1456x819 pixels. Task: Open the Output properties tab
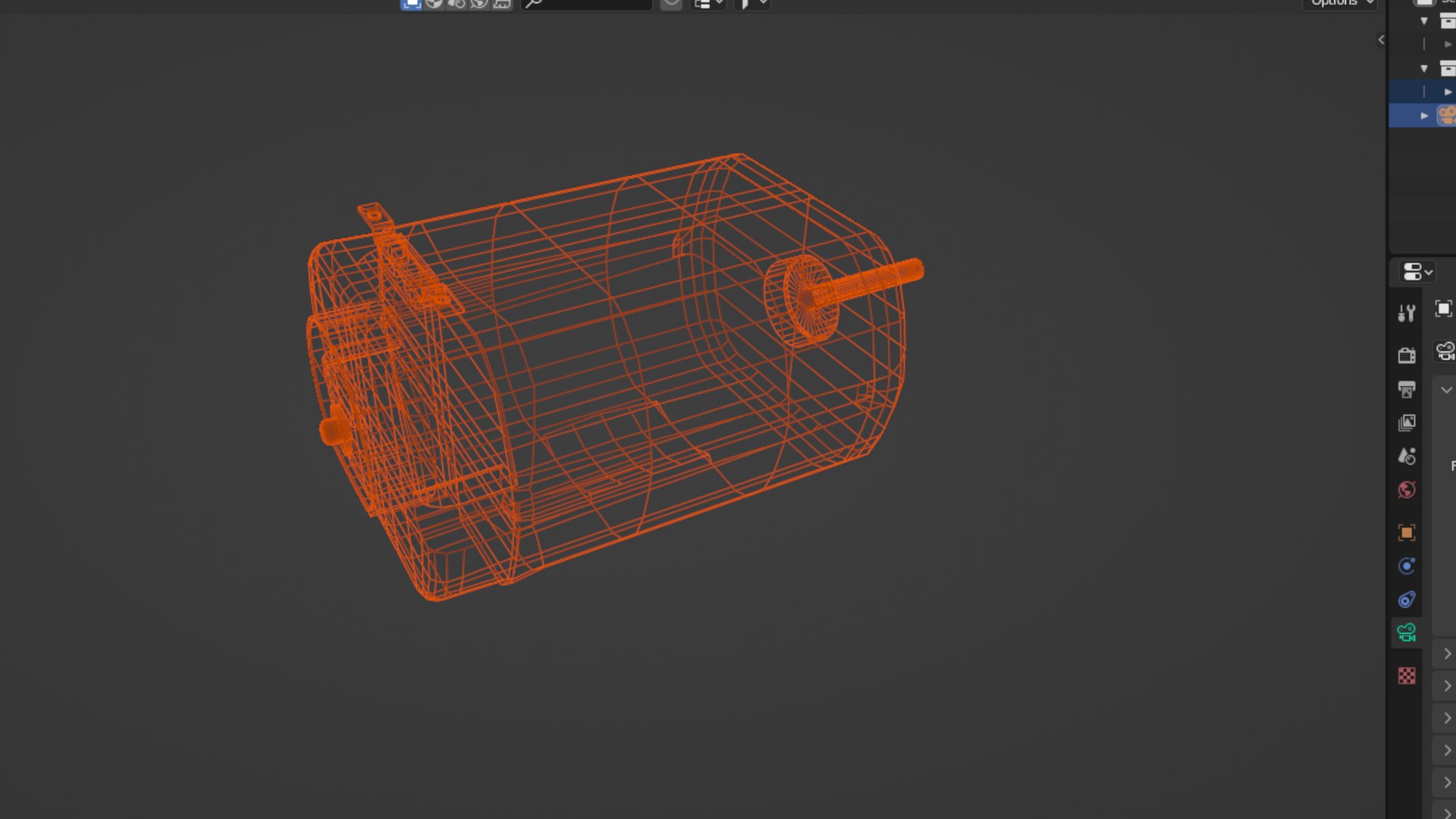pyautogui.click(x=1407, y=389)
